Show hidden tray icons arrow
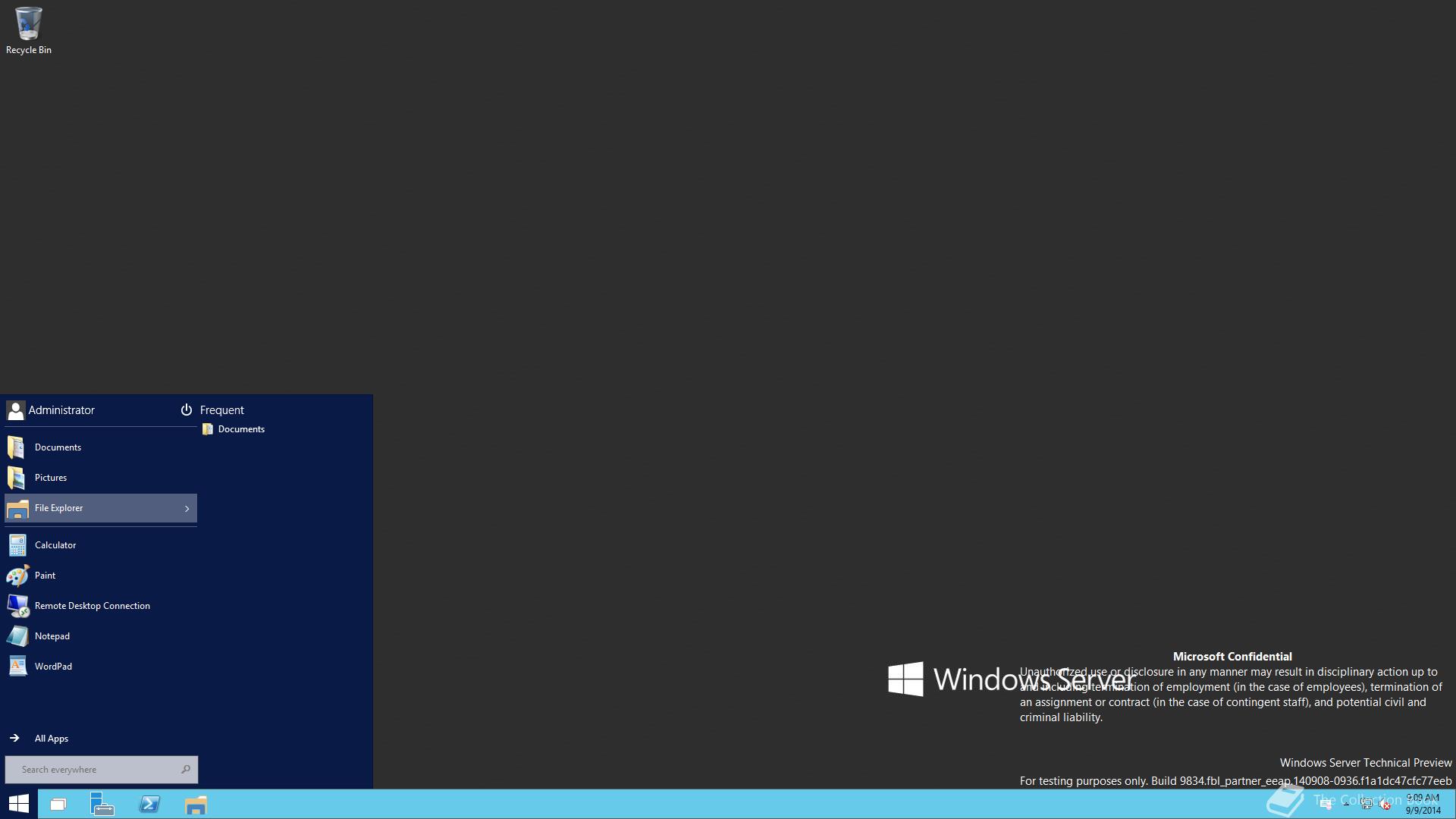 coord(1346,804)
